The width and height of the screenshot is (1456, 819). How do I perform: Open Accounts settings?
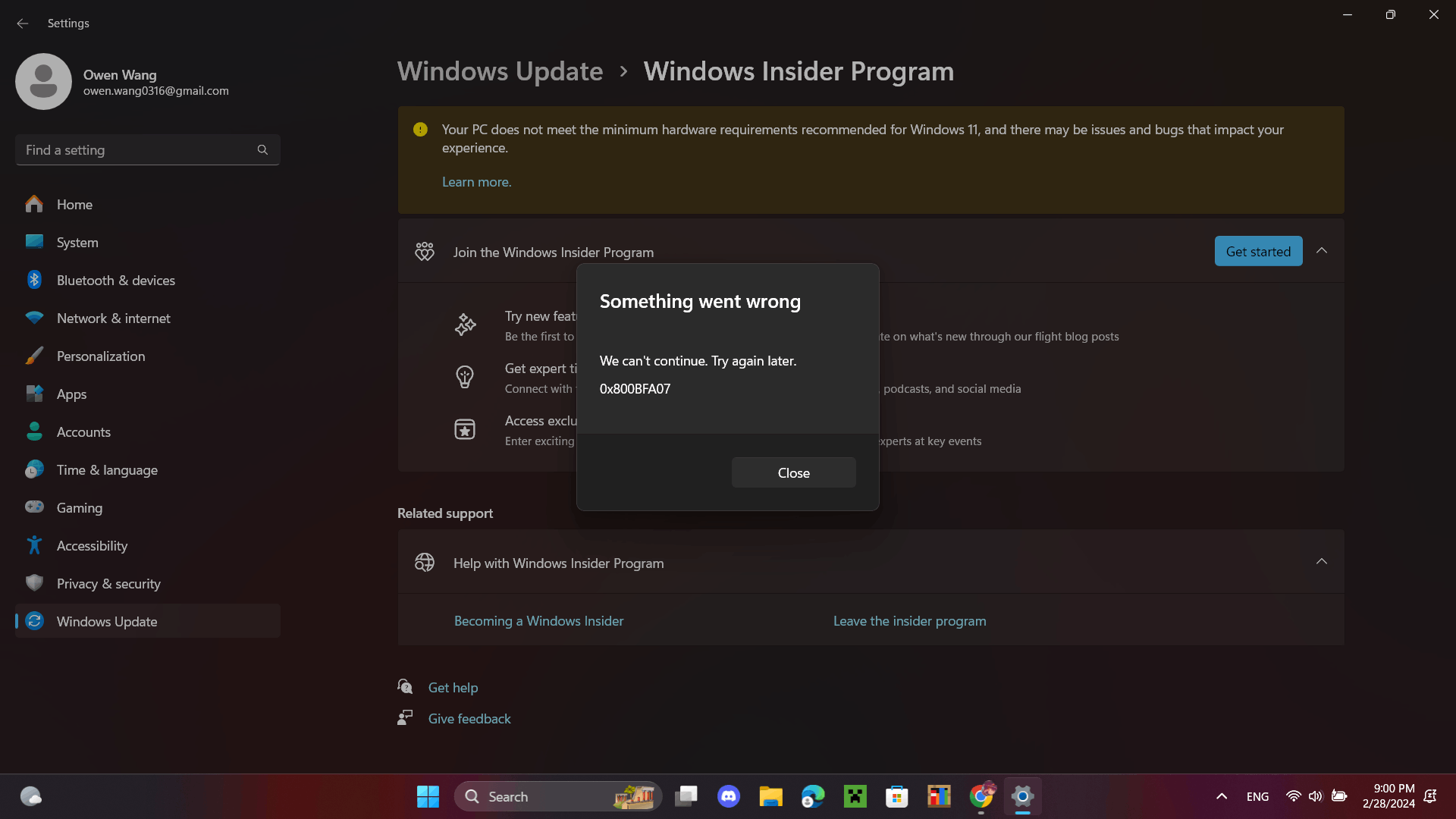(147, 432)
